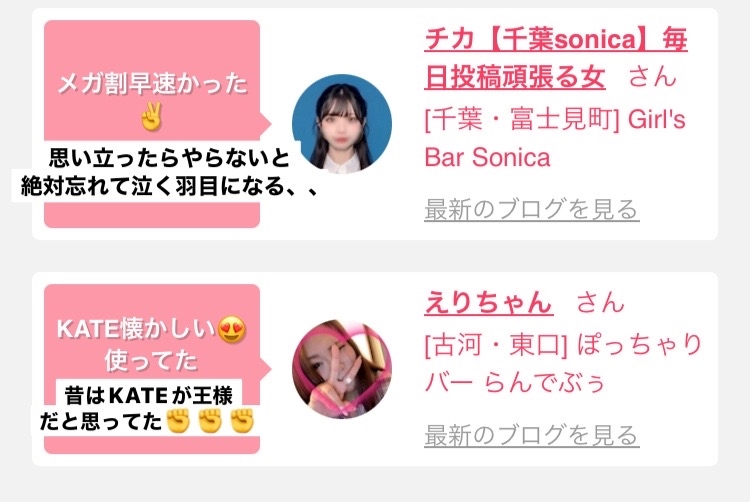Viewport: 750px width, 502px height.
Task: Click caption 昔はKATEが王様 text overlay
Action: coord(149,395)
